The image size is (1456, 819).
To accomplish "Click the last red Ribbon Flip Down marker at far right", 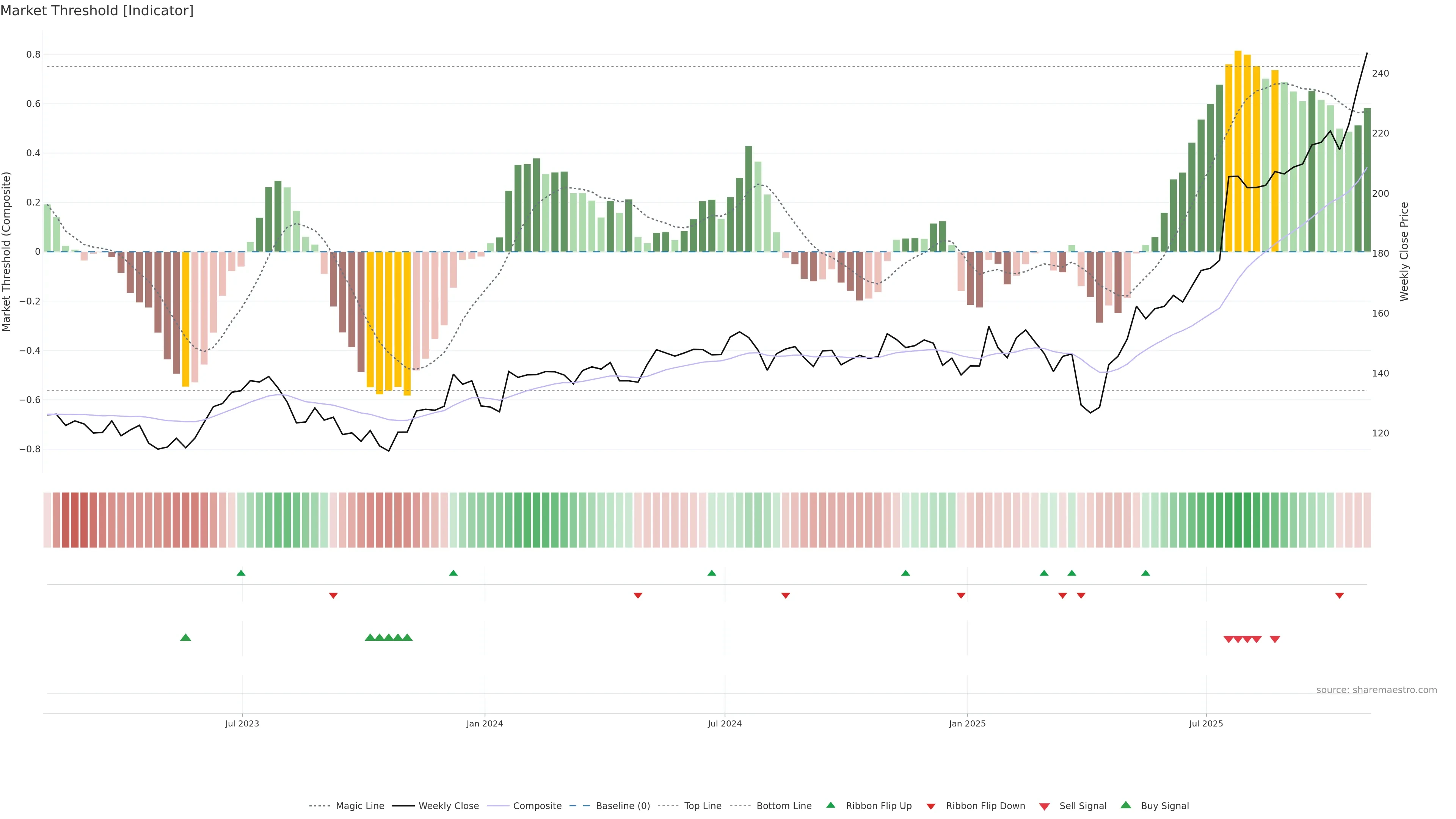I will point(1339,596).
